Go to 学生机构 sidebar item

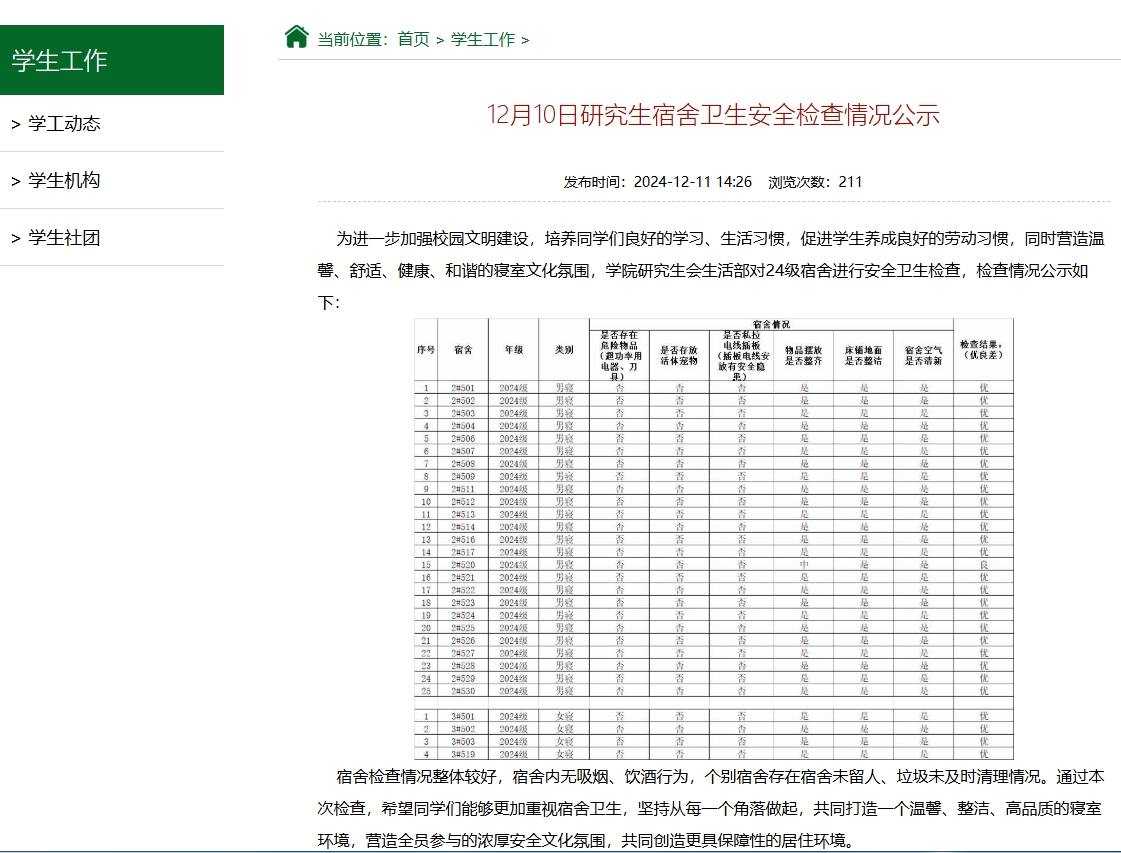coord(64,181)
